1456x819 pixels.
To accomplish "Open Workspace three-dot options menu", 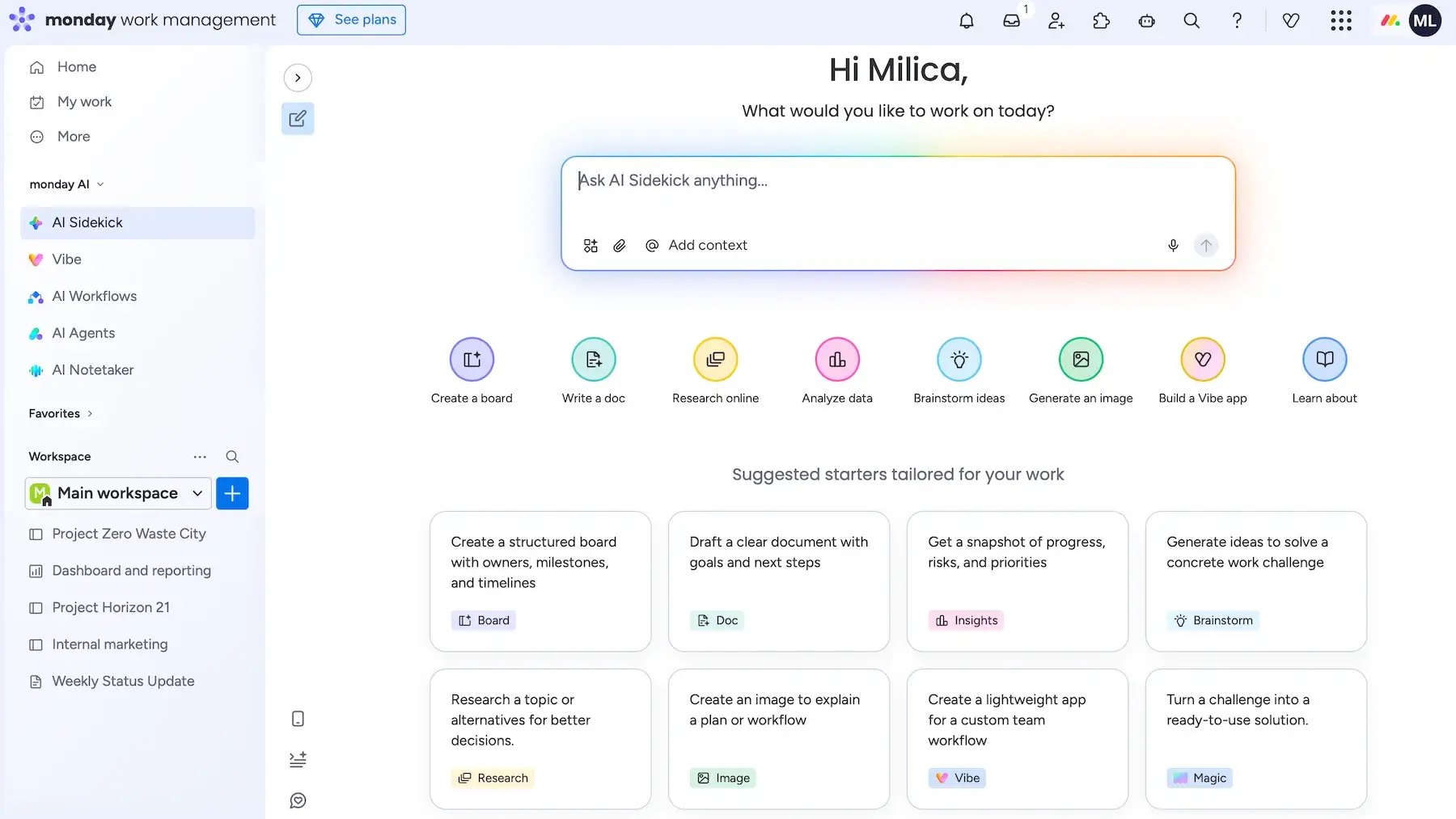I will click(200, 457).
